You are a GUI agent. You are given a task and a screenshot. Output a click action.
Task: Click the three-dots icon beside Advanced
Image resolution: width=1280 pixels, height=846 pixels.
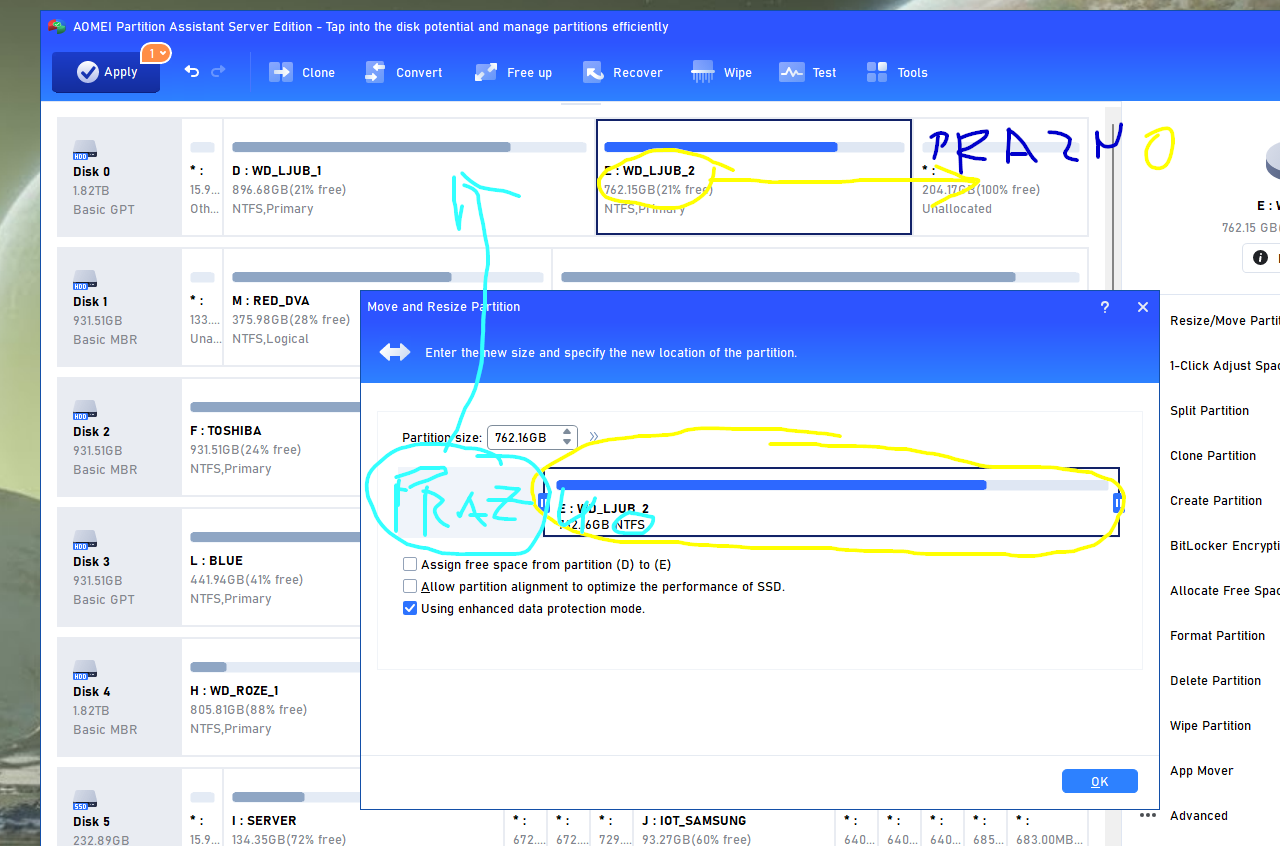(x=1148, y=815)
